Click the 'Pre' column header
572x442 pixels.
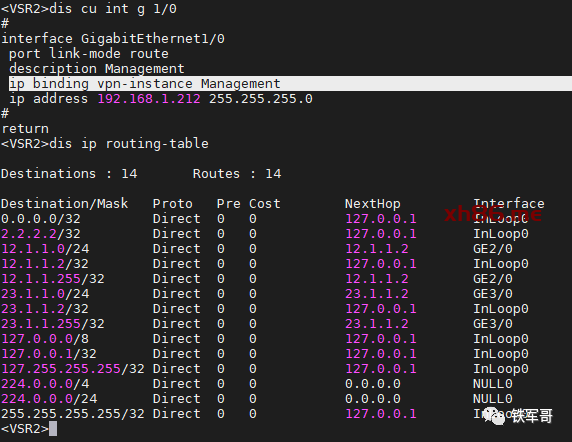coord(228,203)
